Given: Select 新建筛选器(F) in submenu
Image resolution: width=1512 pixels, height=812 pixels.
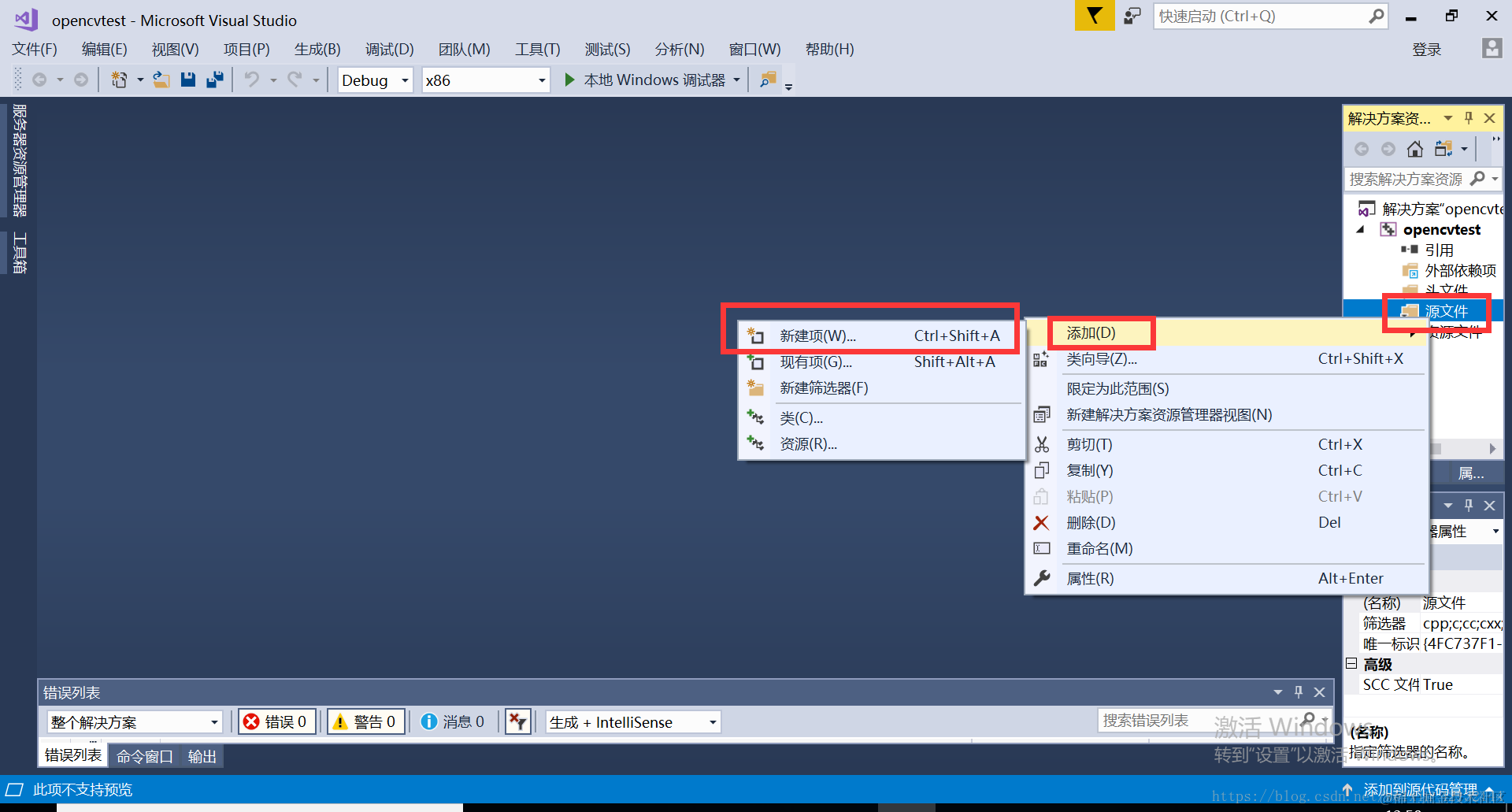Looking at the screenshot, I should [x=882, y=387].
